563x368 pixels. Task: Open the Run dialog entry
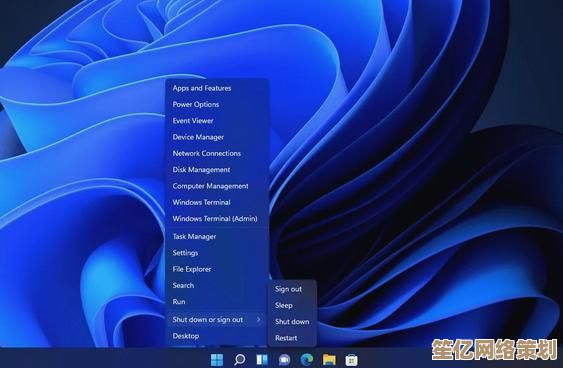(x=217, y=302)
